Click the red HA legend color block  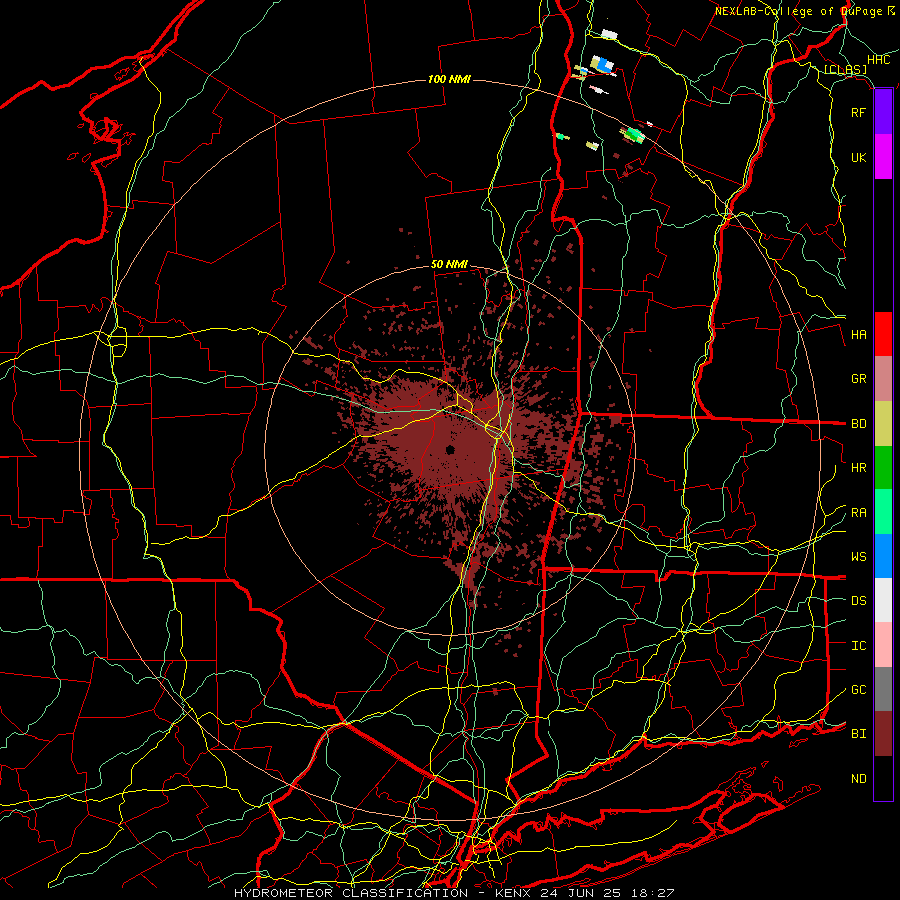click(883, 334)
